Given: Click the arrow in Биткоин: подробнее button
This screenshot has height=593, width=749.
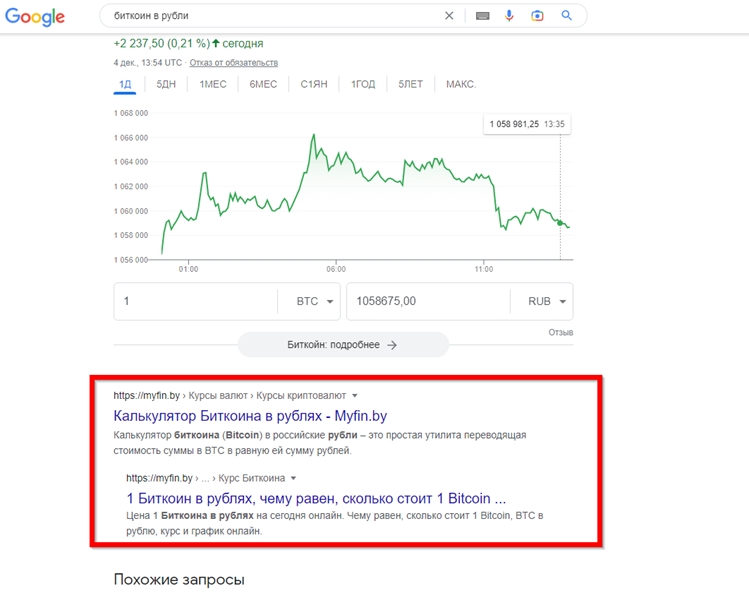Looking at the screenshot, I should click(392, 345).
